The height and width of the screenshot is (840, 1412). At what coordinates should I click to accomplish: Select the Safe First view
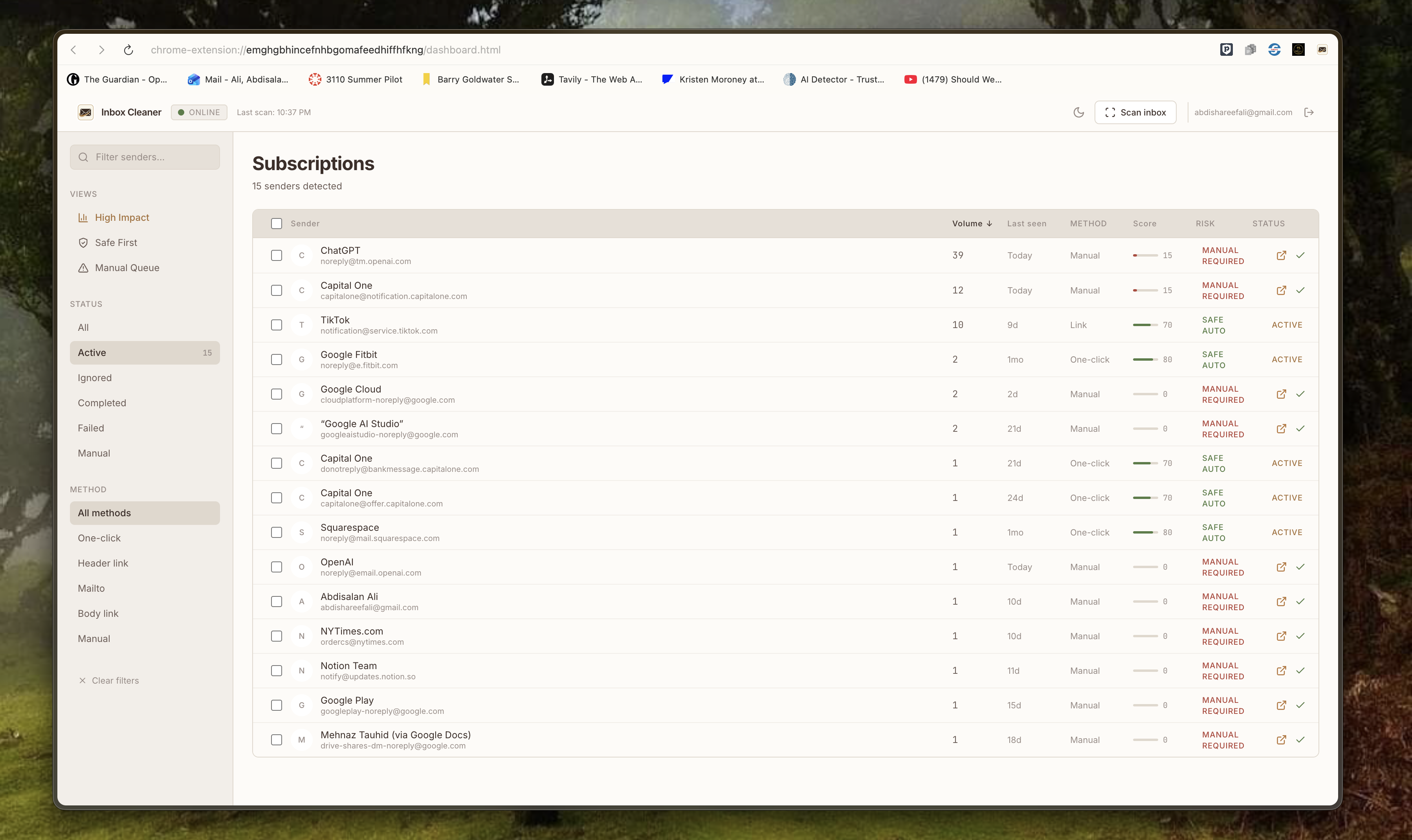[116, 242]
